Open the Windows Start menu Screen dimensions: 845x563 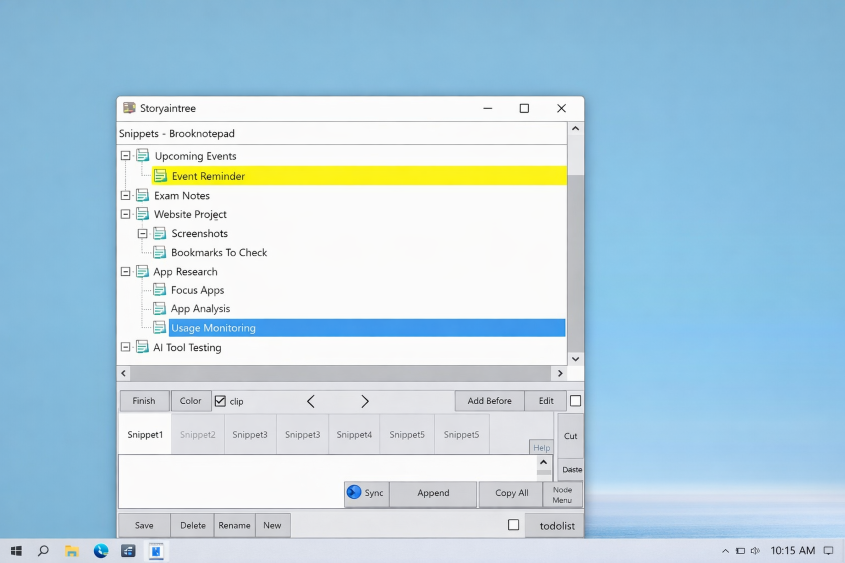[16, 551]
